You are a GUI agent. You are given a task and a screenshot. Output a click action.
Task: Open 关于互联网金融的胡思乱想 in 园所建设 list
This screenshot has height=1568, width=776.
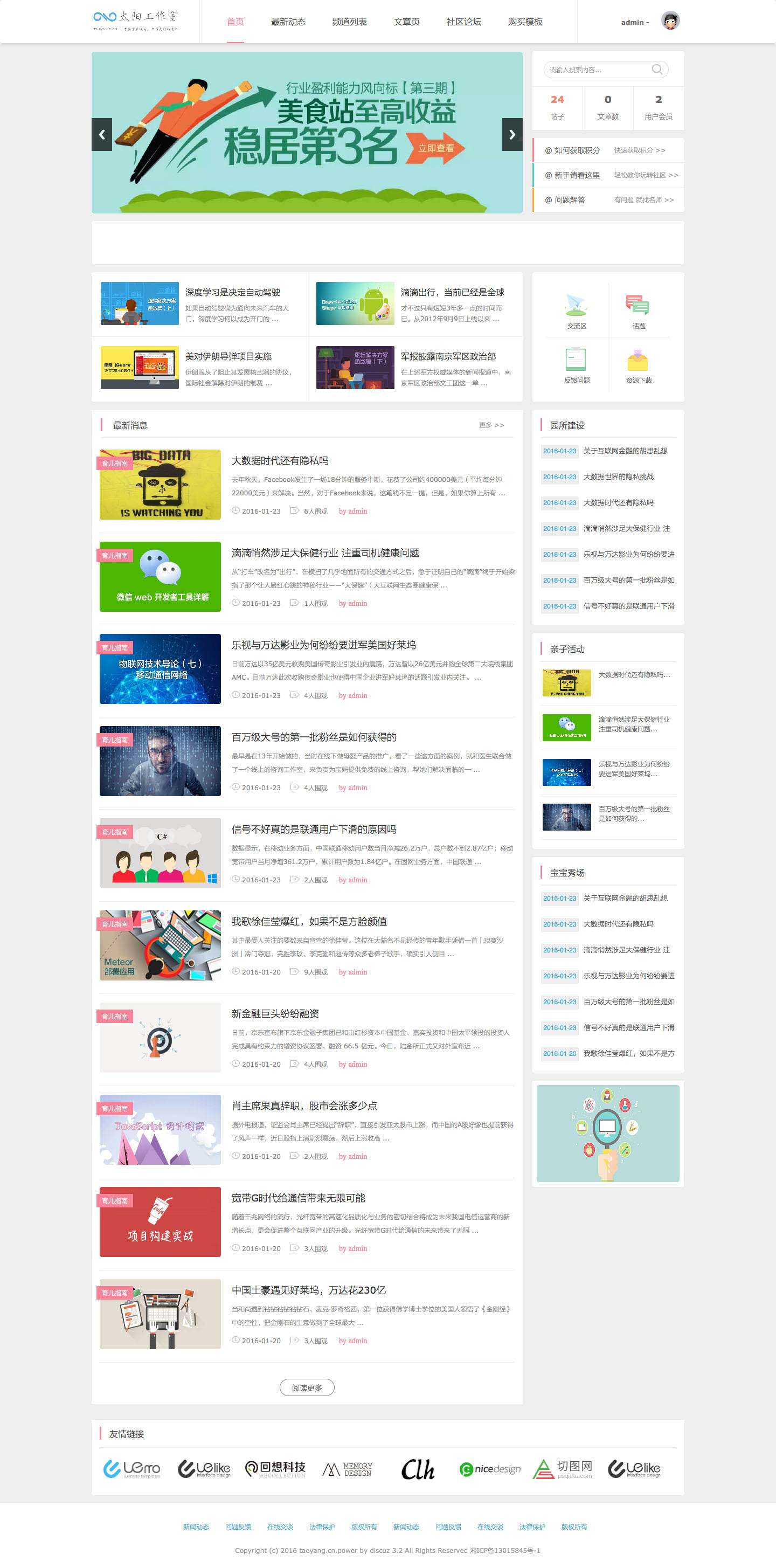coord(625,451)
